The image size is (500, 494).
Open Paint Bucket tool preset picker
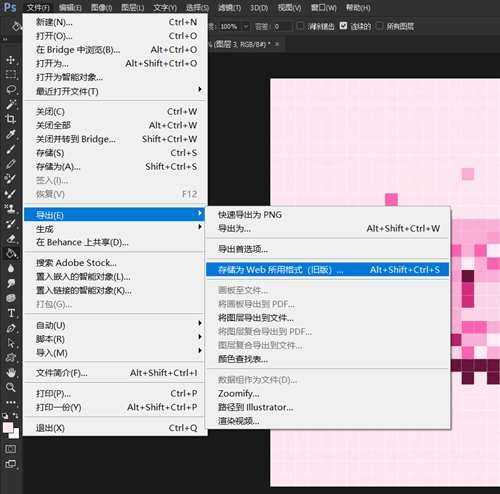click(16, 26)
